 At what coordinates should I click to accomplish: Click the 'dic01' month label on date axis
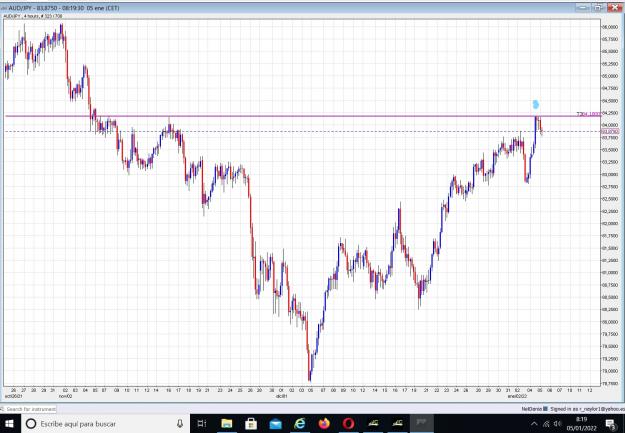281,396
